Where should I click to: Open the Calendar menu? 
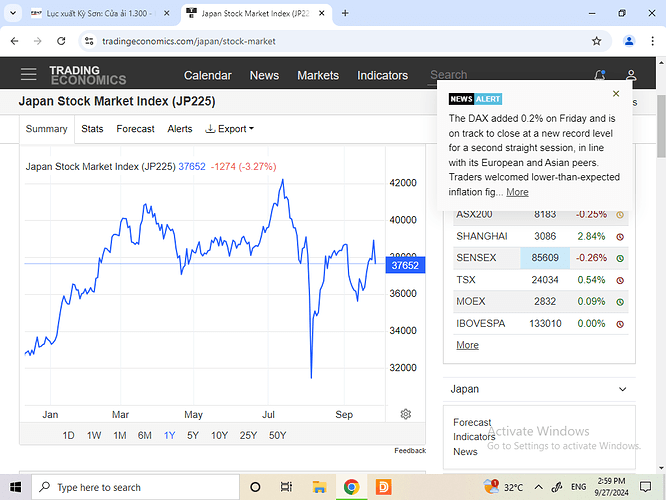(x=208, y=75)
